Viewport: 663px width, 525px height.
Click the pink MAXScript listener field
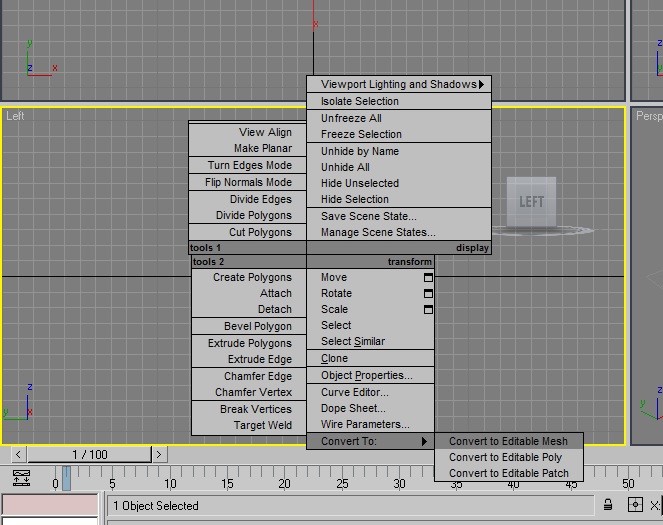click(50, 505)
